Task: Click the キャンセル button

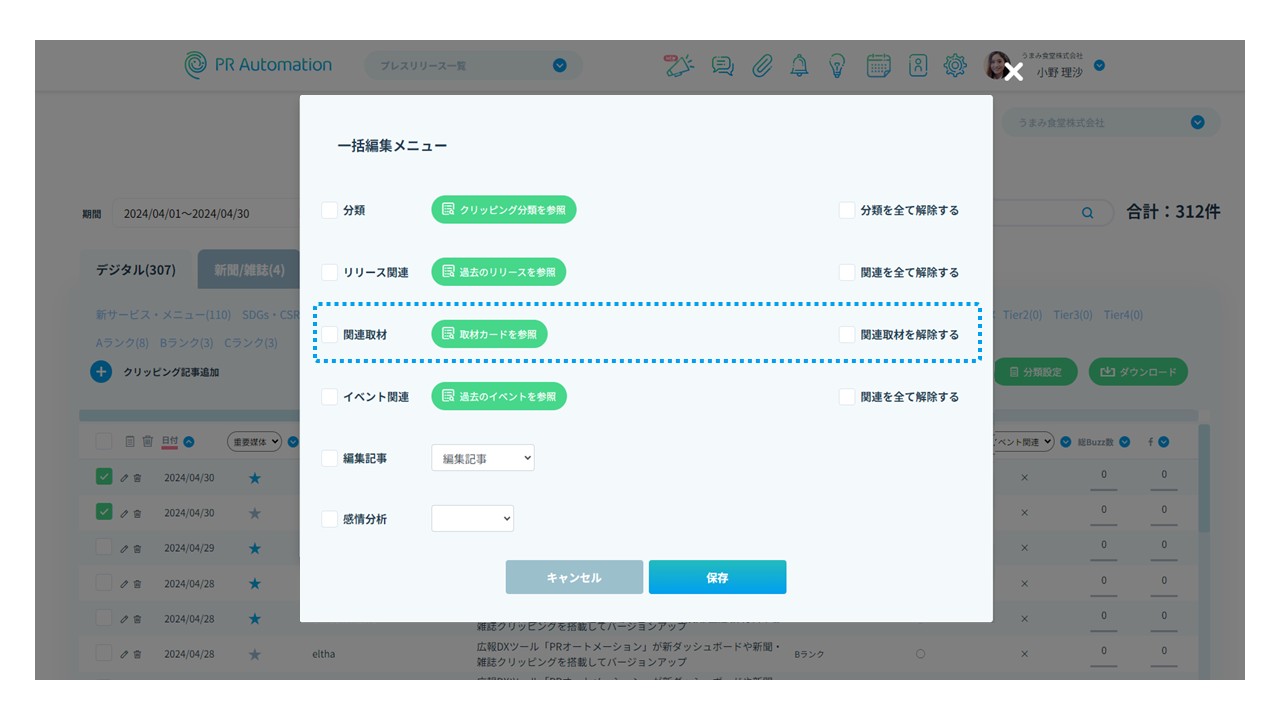Action: coord(574,578)
